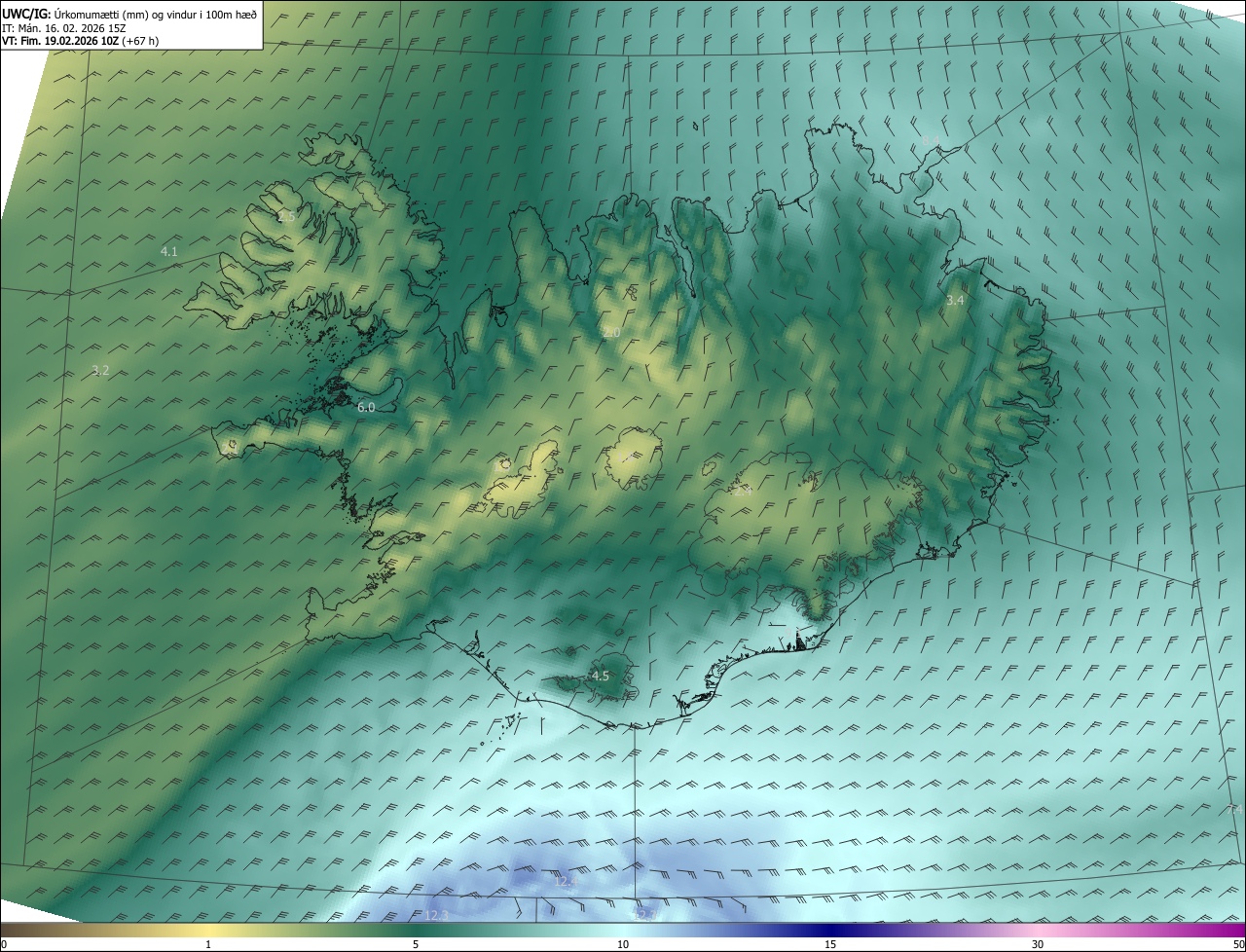The image size is (1246, 952).
Task: Click the colorbar tick label 50
Action: [x=1239, y=944]
